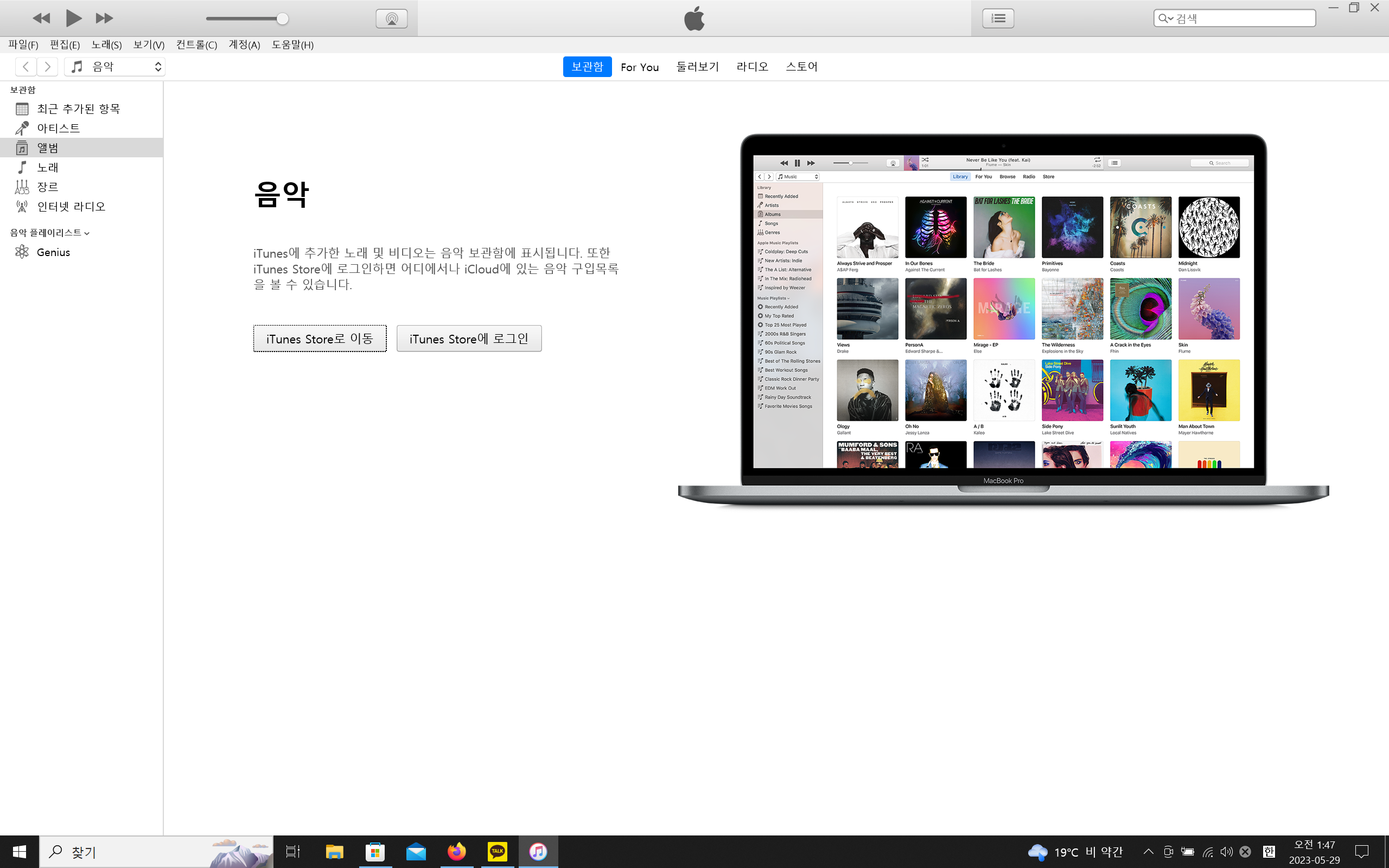
Task: Click the Play button
Action: tap(73, 18)
